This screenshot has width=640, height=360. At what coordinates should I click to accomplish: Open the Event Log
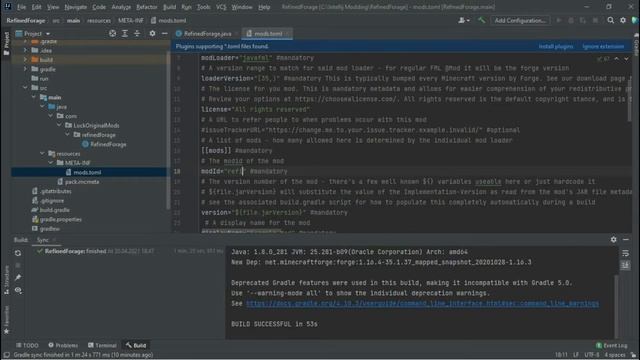pos(611,345)
